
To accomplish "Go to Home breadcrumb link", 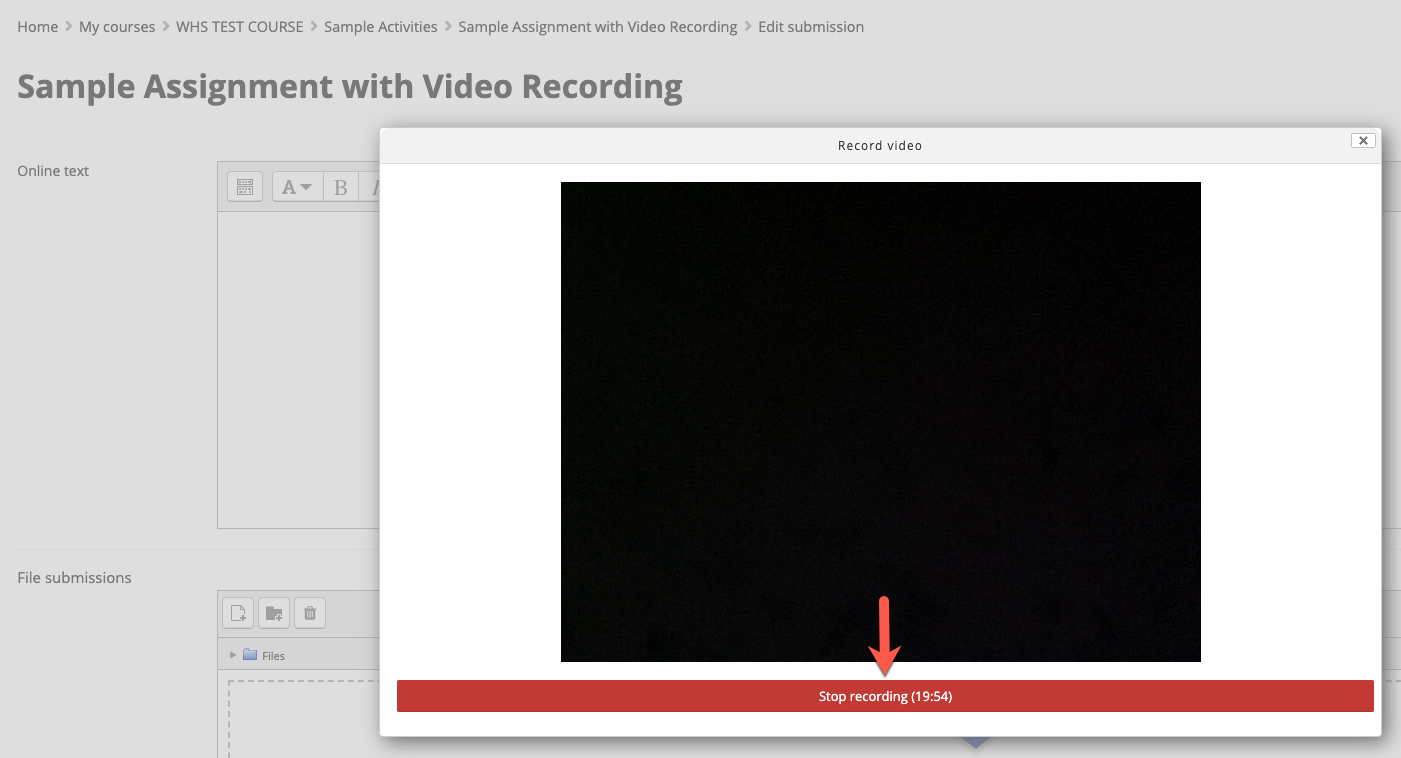I will click(x=38, y=27).
